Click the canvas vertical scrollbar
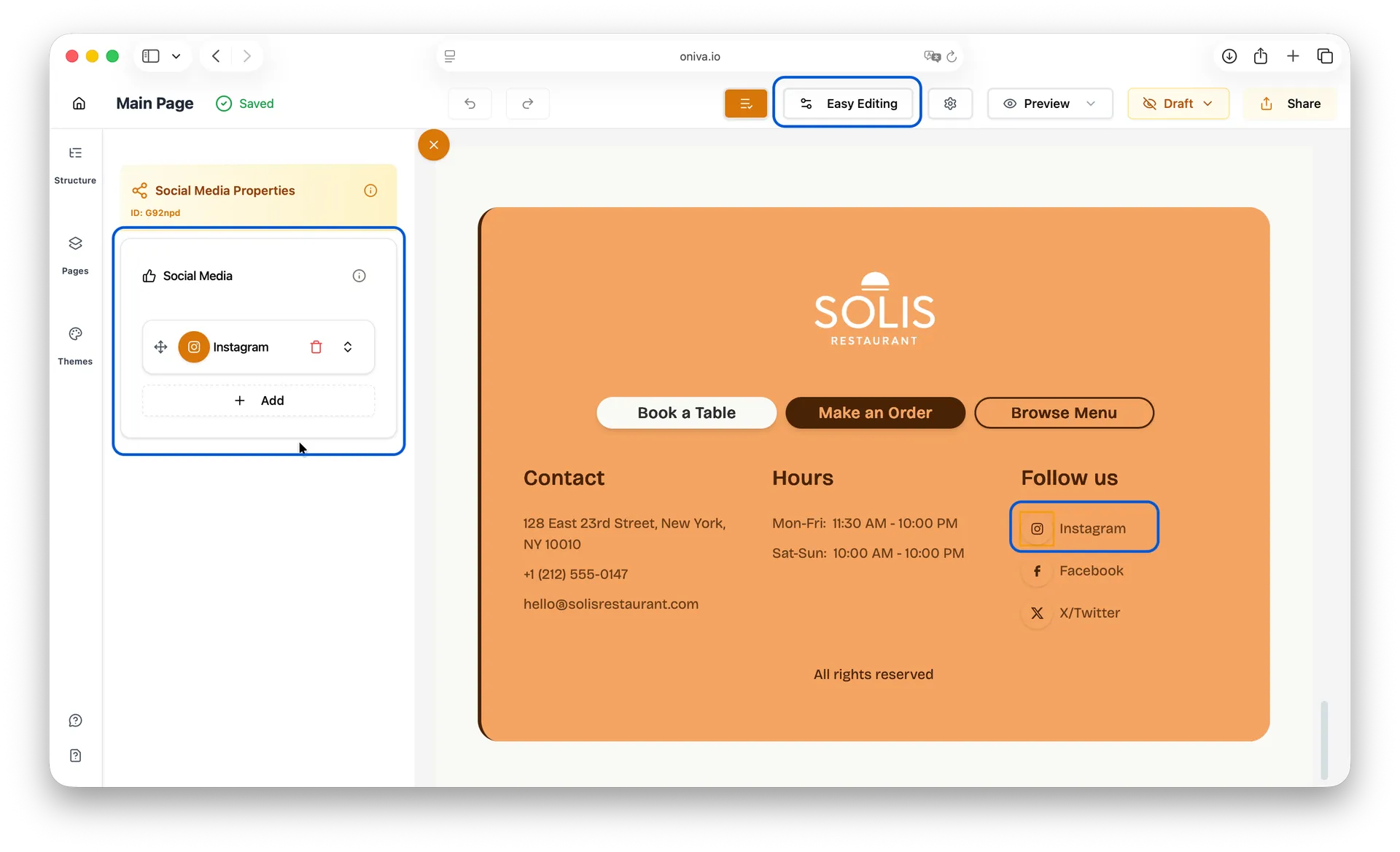 (x=1323, y=739)
